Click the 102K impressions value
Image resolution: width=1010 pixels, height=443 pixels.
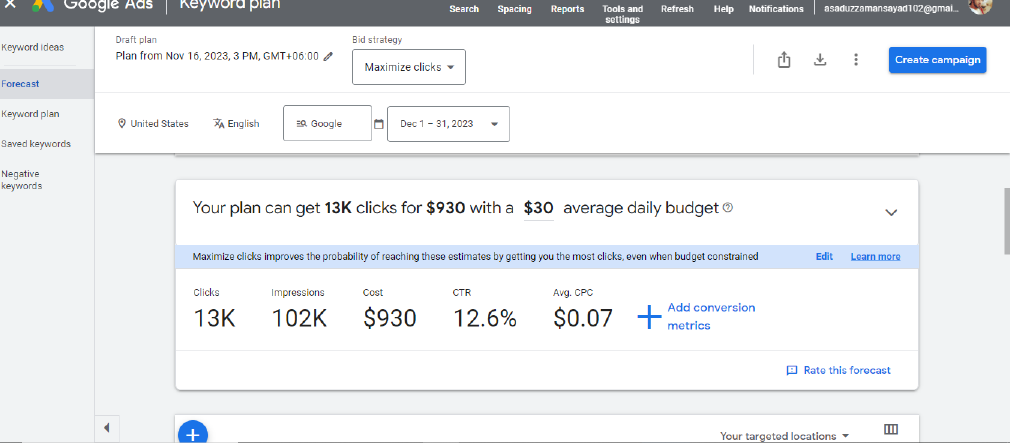point(299,318)
